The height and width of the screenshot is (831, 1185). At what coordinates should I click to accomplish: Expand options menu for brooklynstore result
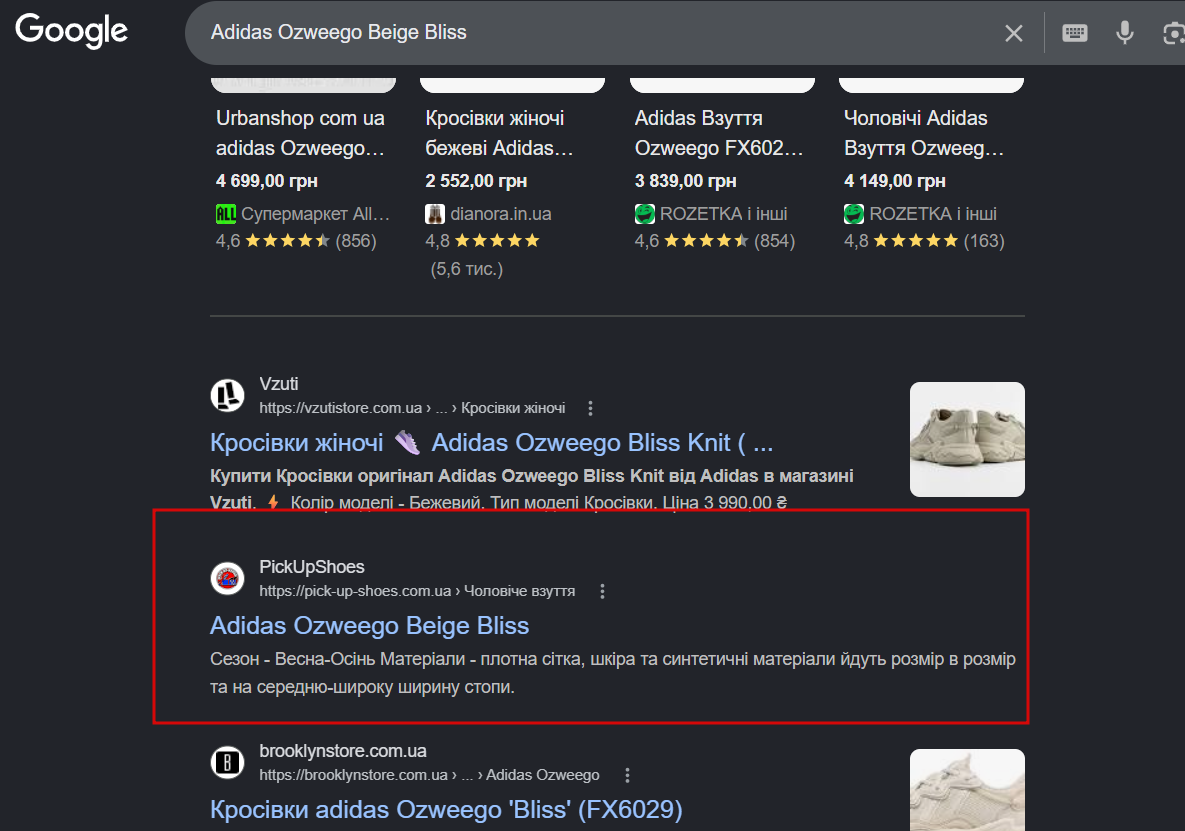tap(627, 775)
